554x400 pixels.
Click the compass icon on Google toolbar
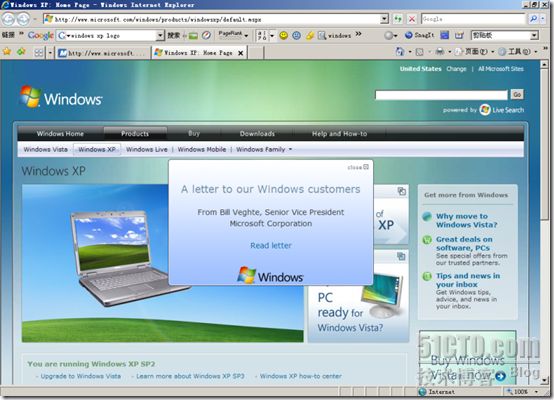207,35
